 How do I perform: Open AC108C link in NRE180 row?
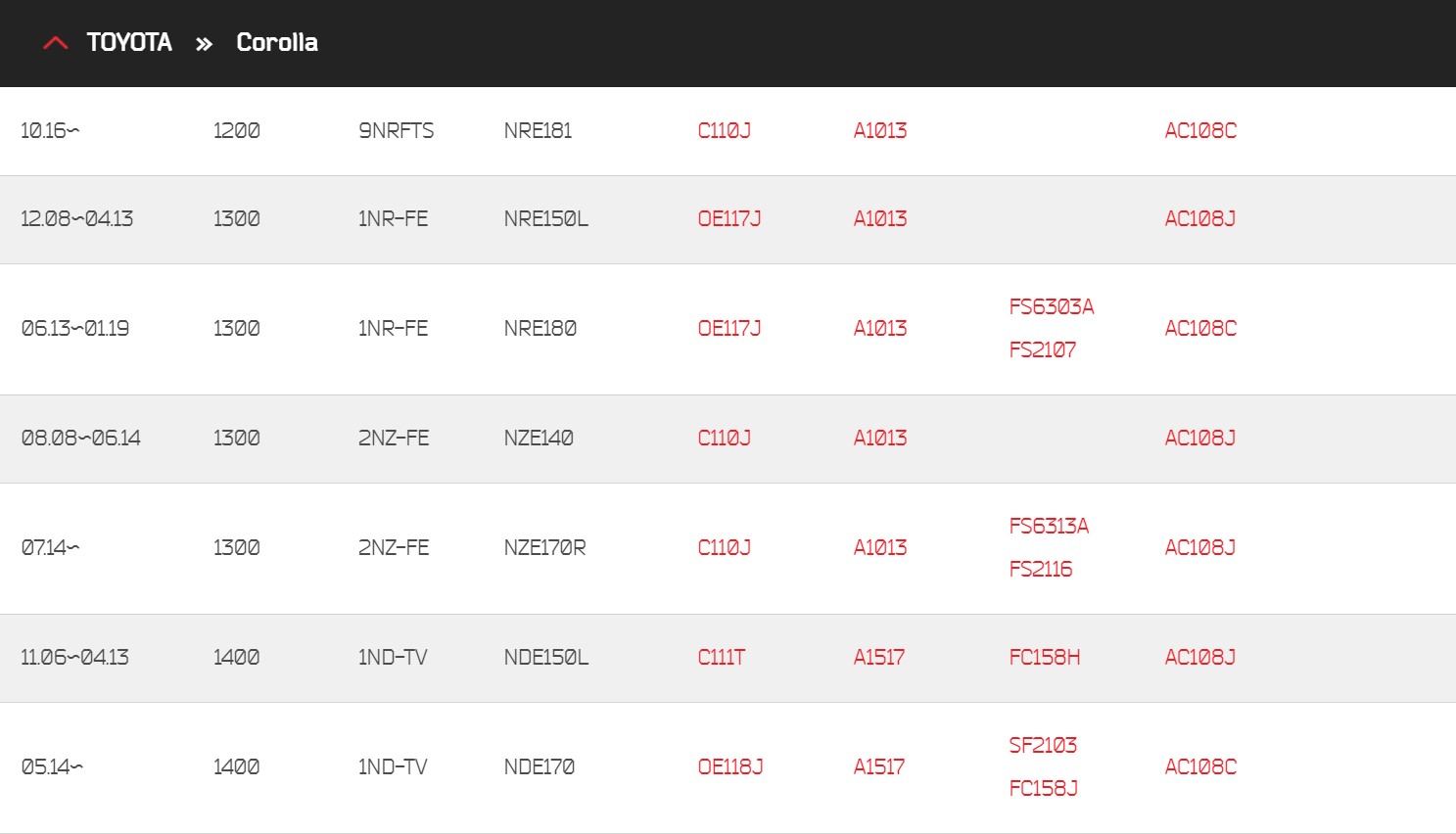1200,329
